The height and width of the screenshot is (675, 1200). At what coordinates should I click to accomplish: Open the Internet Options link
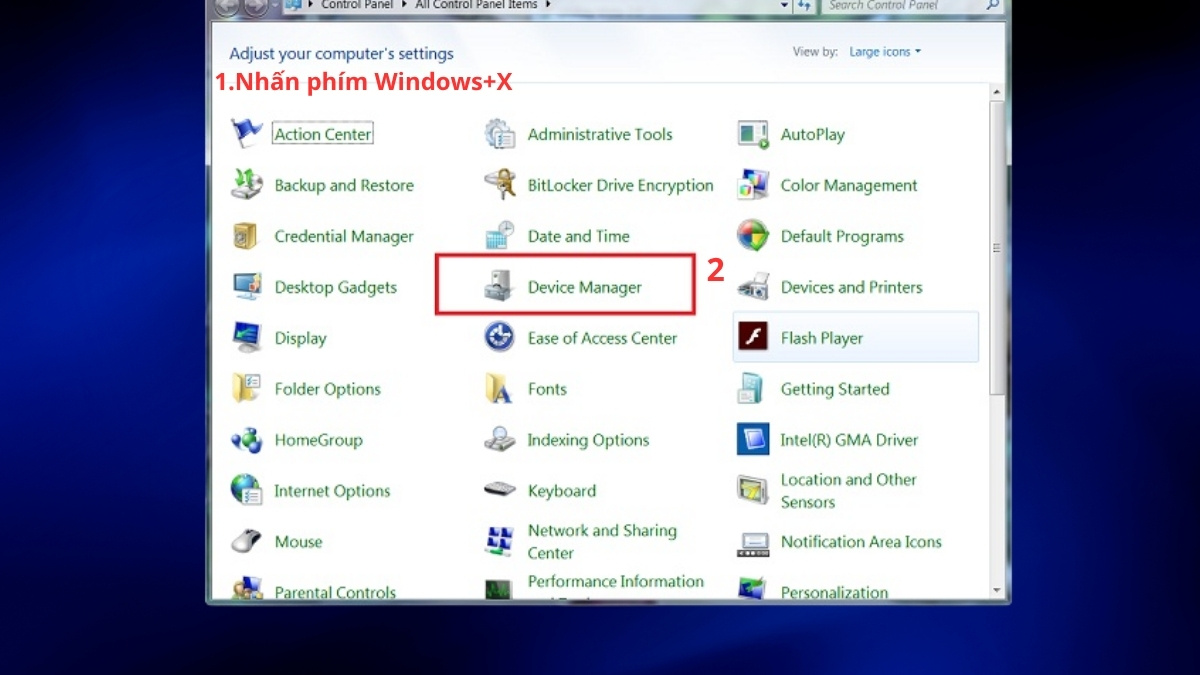(333, 491)
